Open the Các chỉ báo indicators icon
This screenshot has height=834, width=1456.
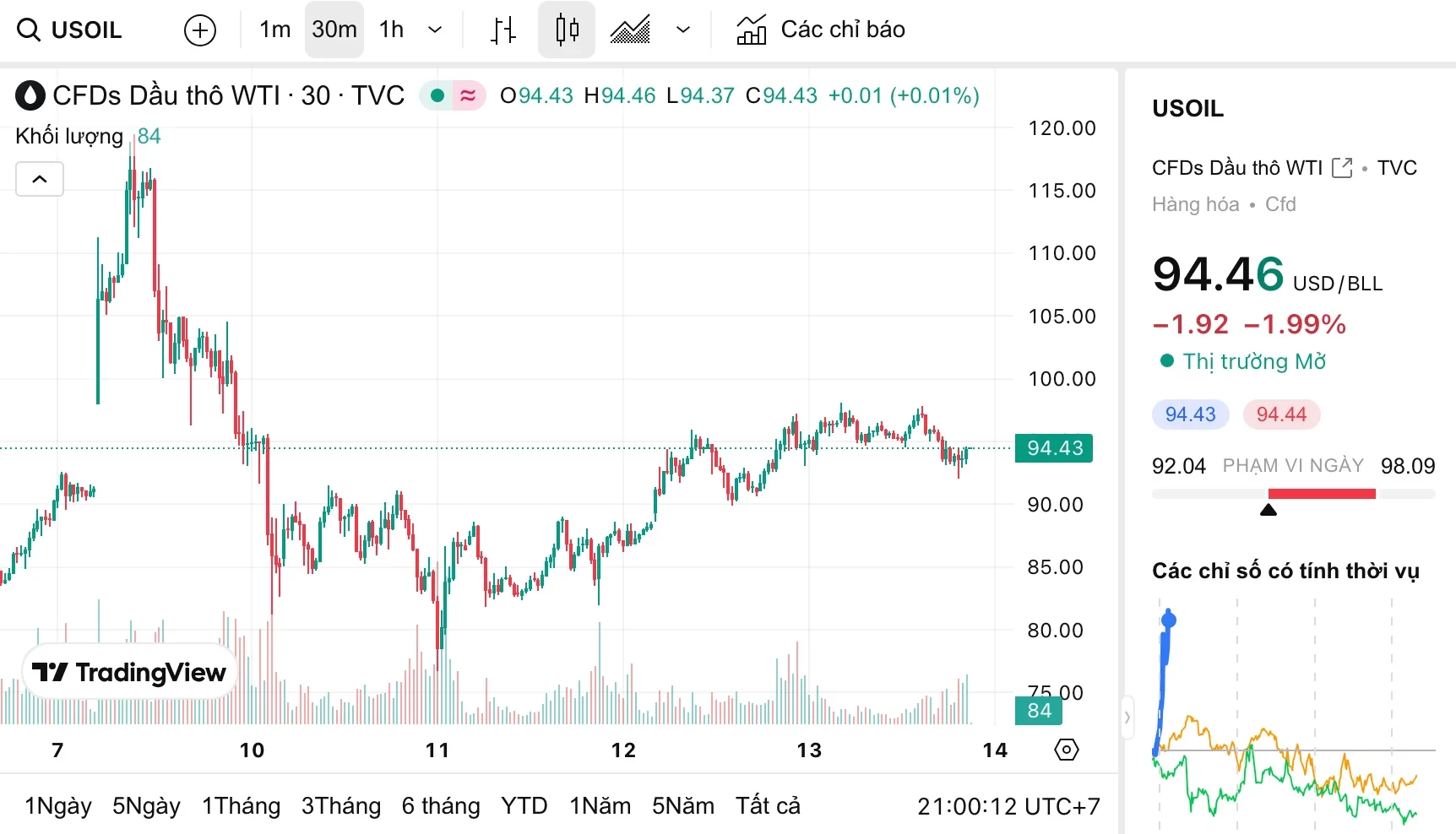pos(751,30)
